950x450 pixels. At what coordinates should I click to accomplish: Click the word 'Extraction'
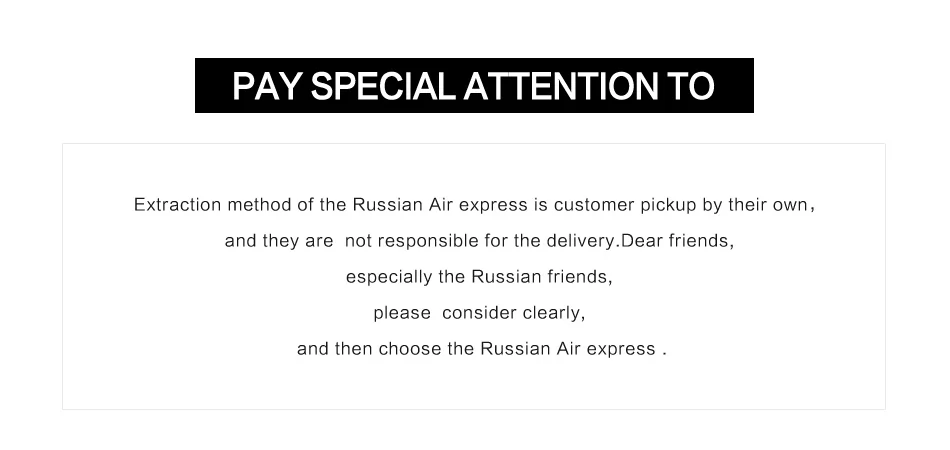(x=178, y=205)
